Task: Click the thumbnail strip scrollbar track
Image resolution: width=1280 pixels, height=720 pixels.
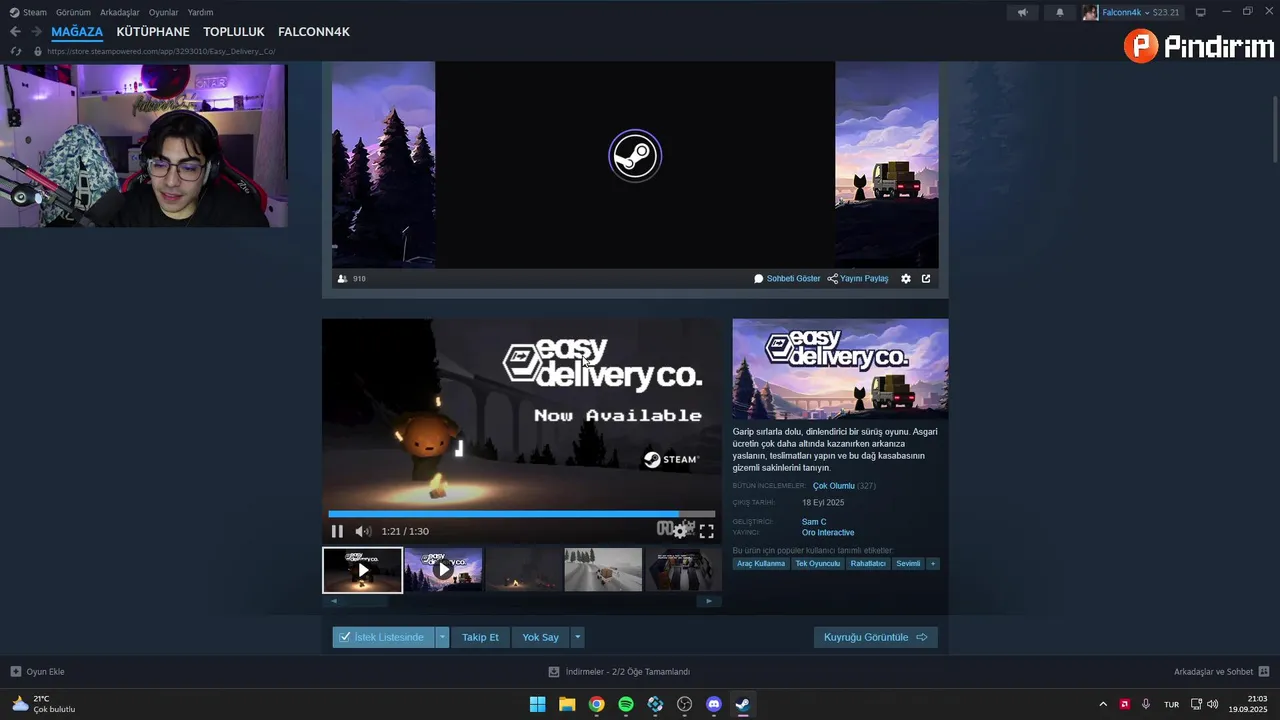Action: coord(521,601)
